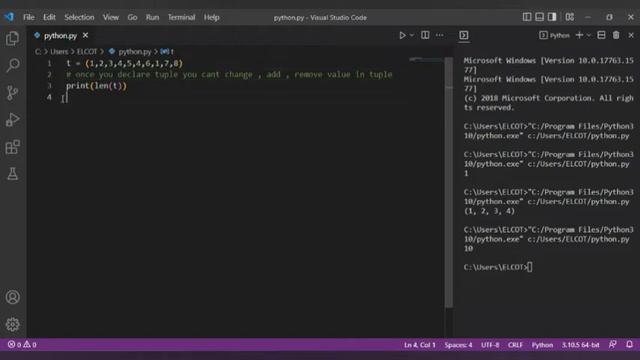Click the C: breadcrumb segment
The image size is (640, 360).
tap(38, 52)
